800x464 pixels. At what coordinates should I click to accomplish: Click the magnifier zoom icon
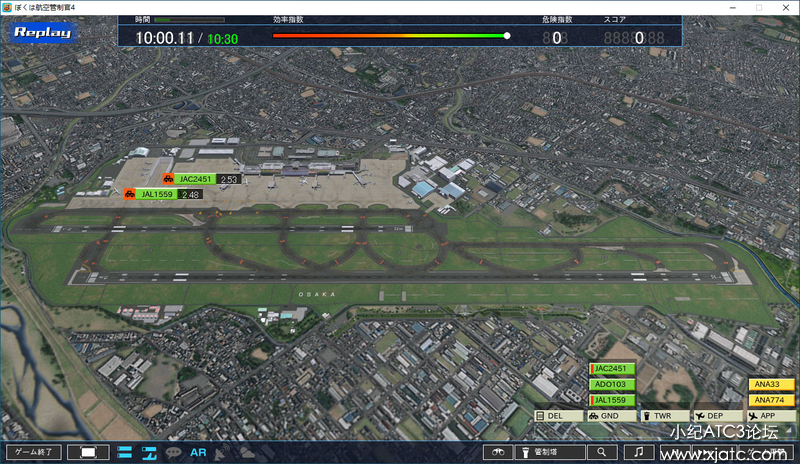(x=604, y=452)
